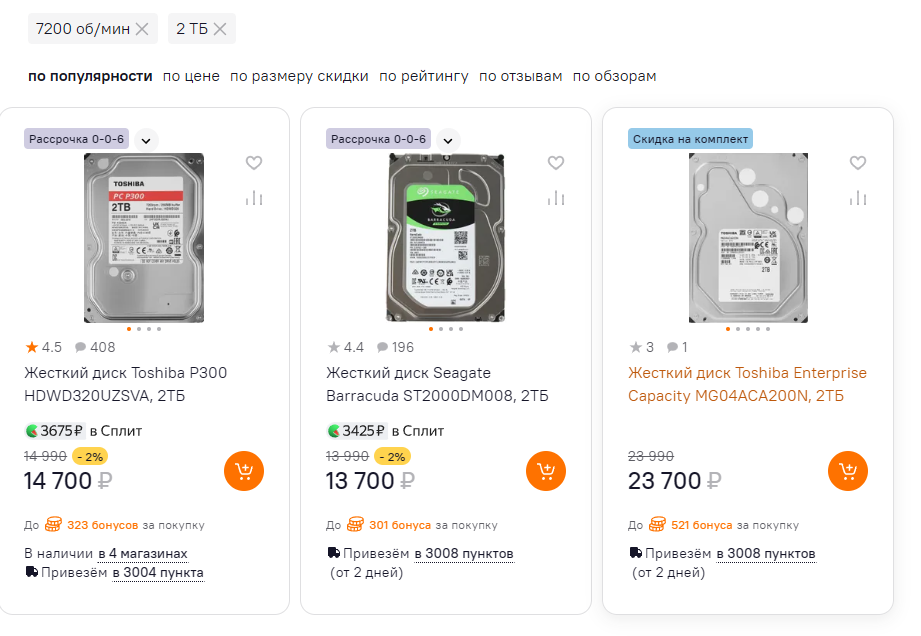Viewport: 921px width, 636px height.
Task: Favorite the Toshiba P300 drive
Action: coord(254,163)
